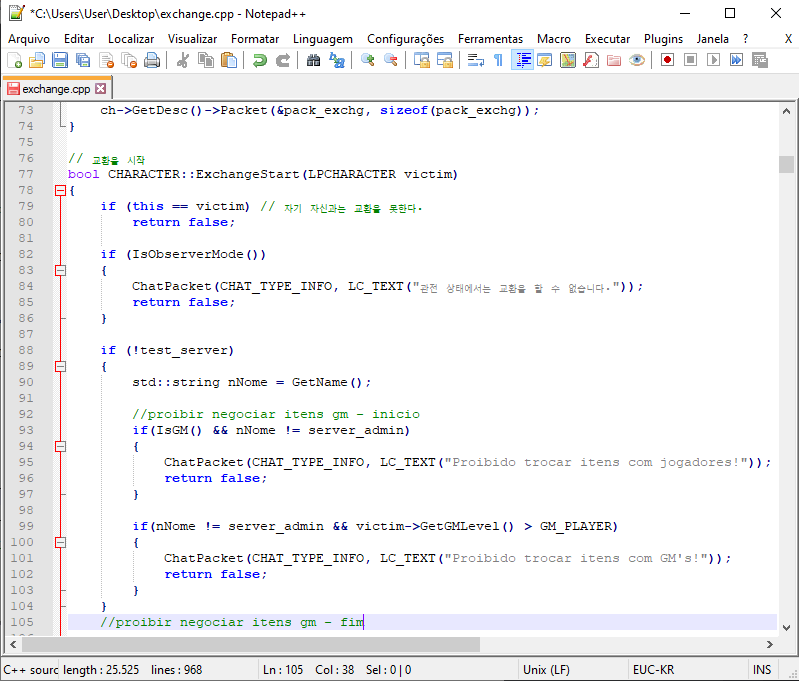
Task: Click the vertical scrollbar down arrow
Action: (786, 627)
